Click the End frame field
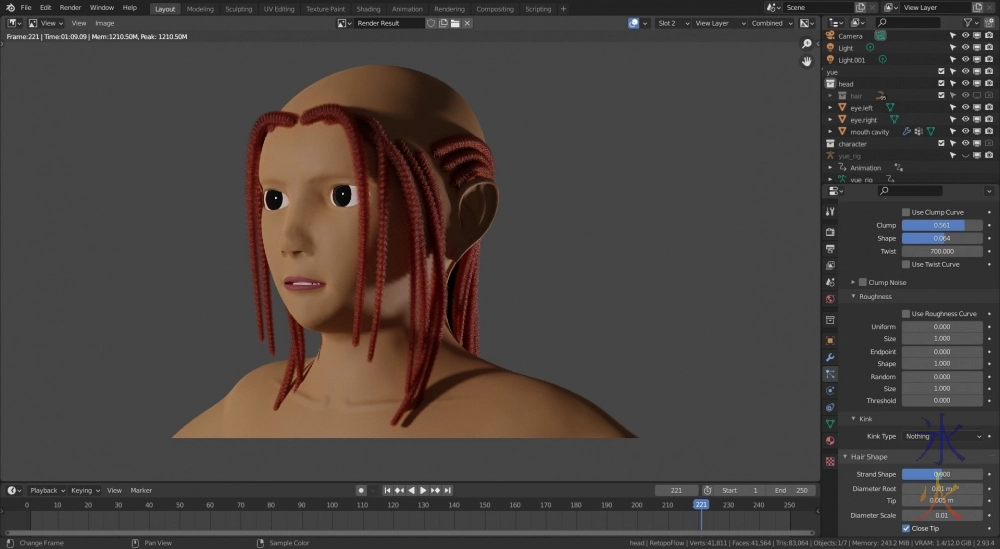The width and height of the screenshot is (1000, 549). [x=793, y=490]
